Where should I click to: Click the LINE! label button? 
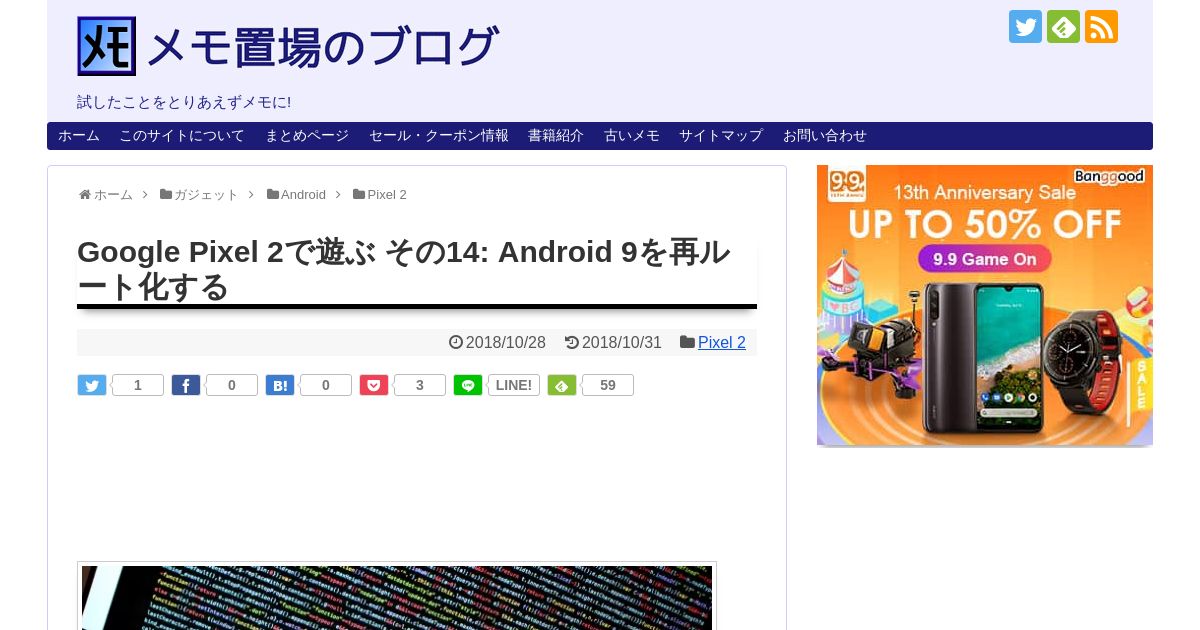[514, 385]
